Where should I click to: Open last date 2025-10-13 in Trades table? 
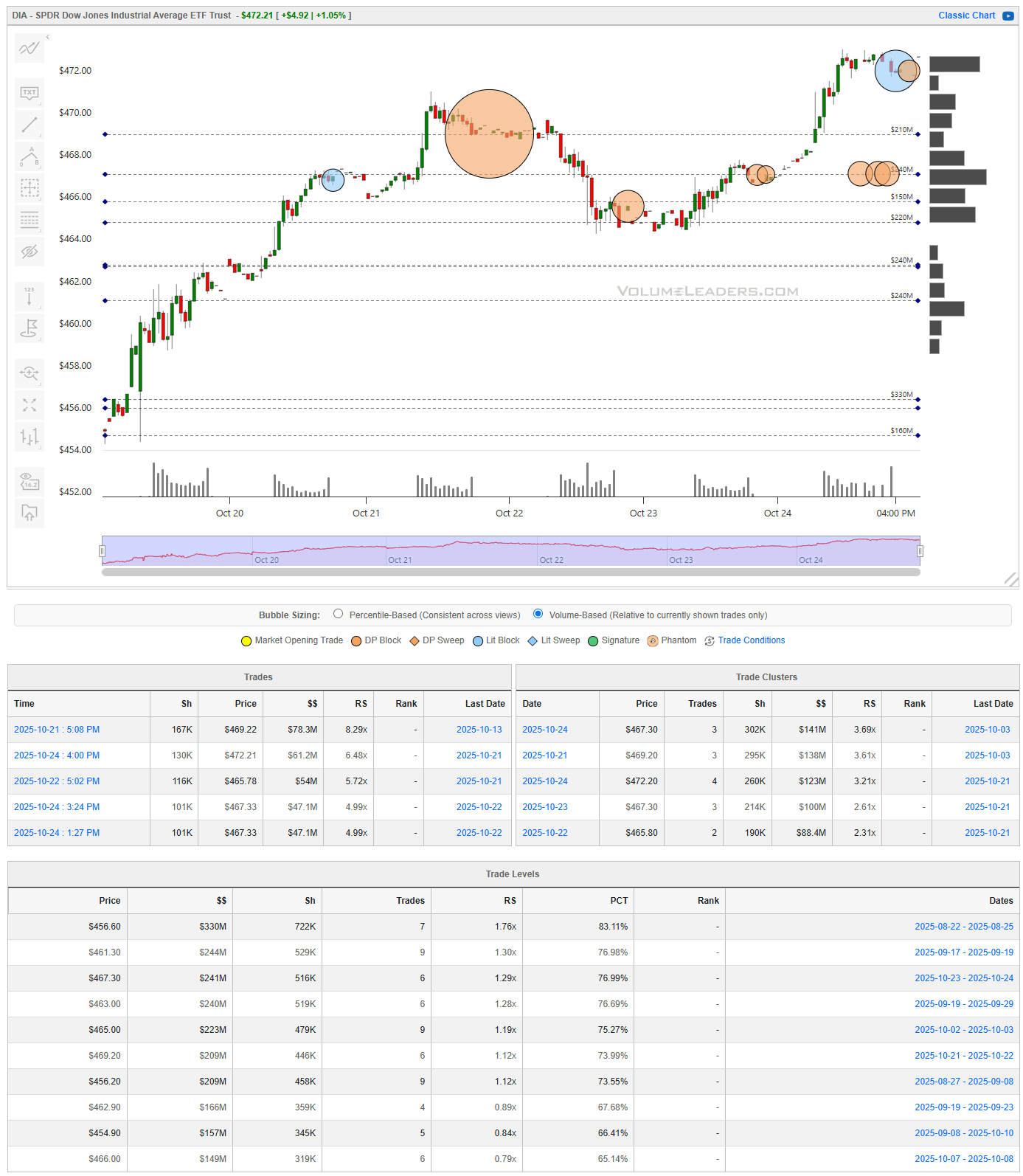coord(479,730)
